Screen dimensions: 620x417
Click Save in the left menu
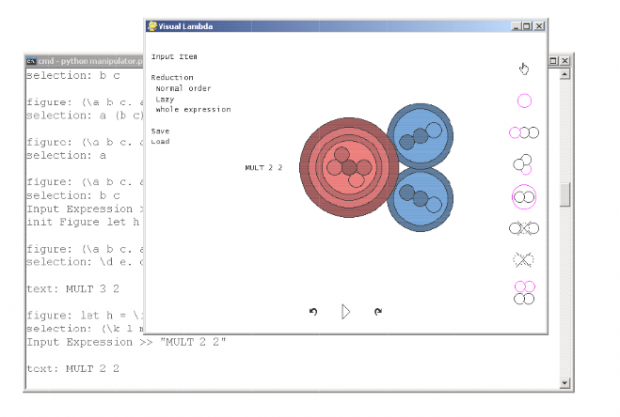point(160,131)
